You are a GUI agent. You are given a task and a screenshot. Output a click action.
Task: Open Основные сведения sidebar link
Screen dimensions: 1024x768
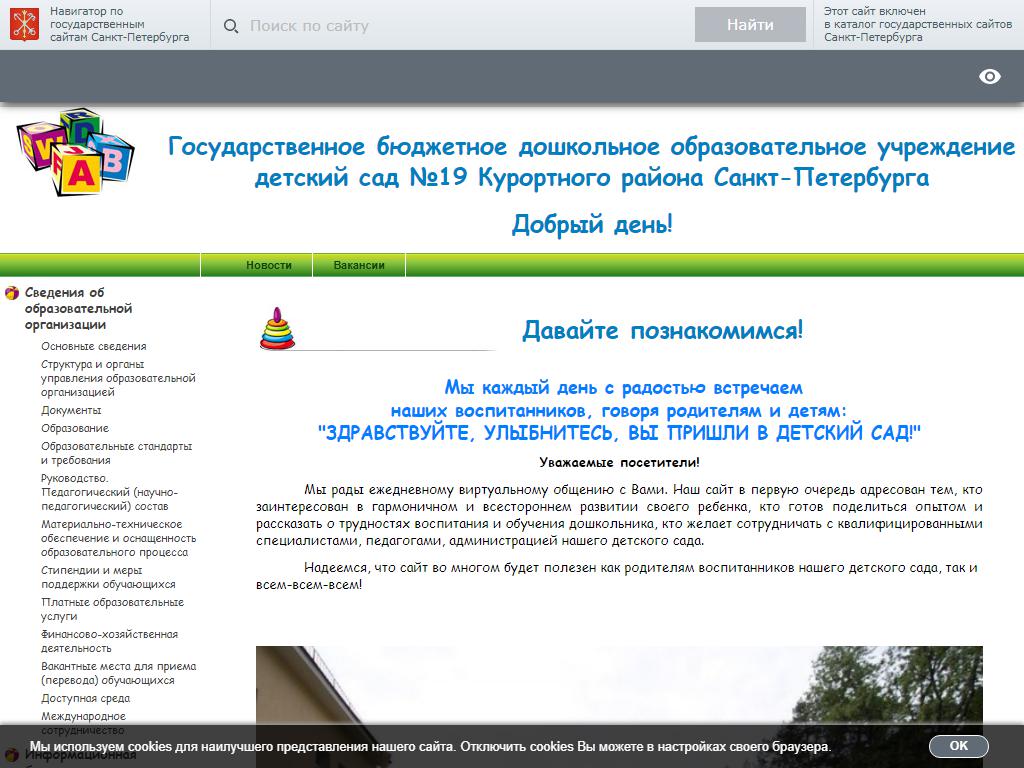(x=93, y=346)
